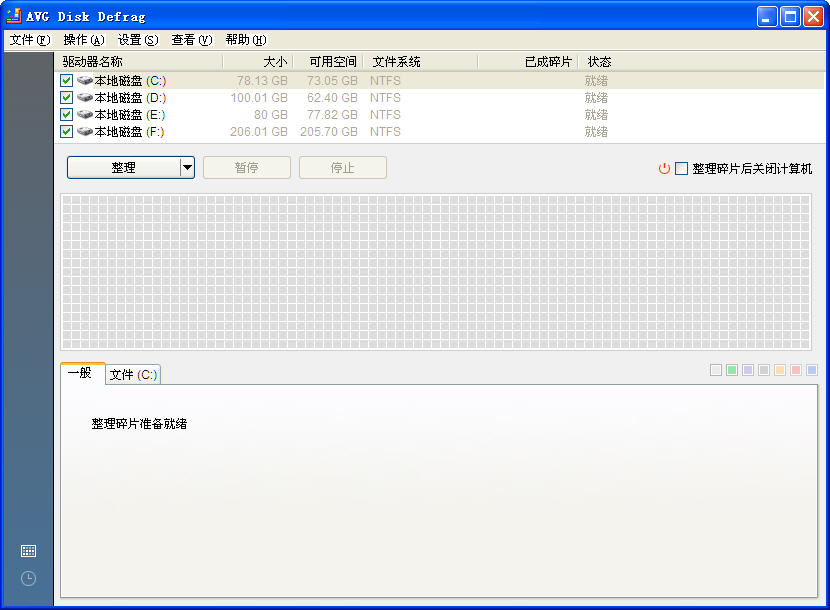The height and width of the screenshot is (610, 830).
Task: Click the 78.13 GB size cell
Action: pyautogui.click(x=262, y=80)
